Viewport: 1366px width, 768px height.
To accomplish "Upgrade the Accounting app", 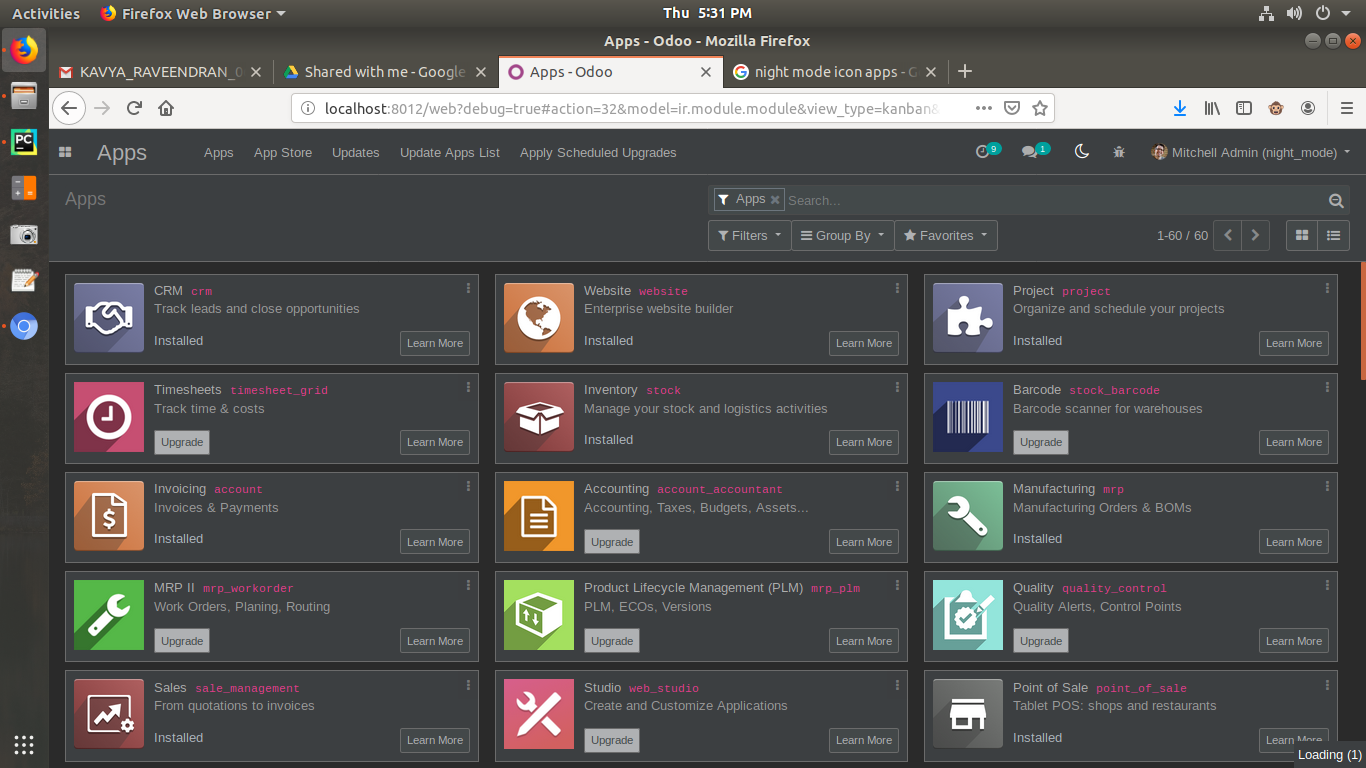I will tap(612, 542).
